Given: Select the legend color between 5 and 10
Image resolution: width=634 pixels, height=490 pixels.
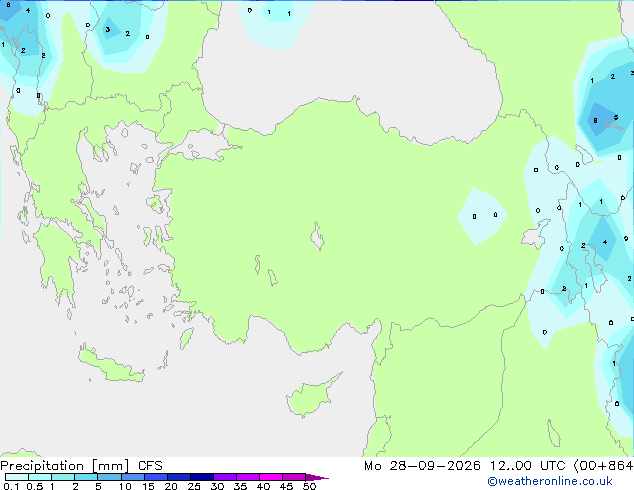Looking at the screenshot, I should pyautogui.click(x=109, y=477).
